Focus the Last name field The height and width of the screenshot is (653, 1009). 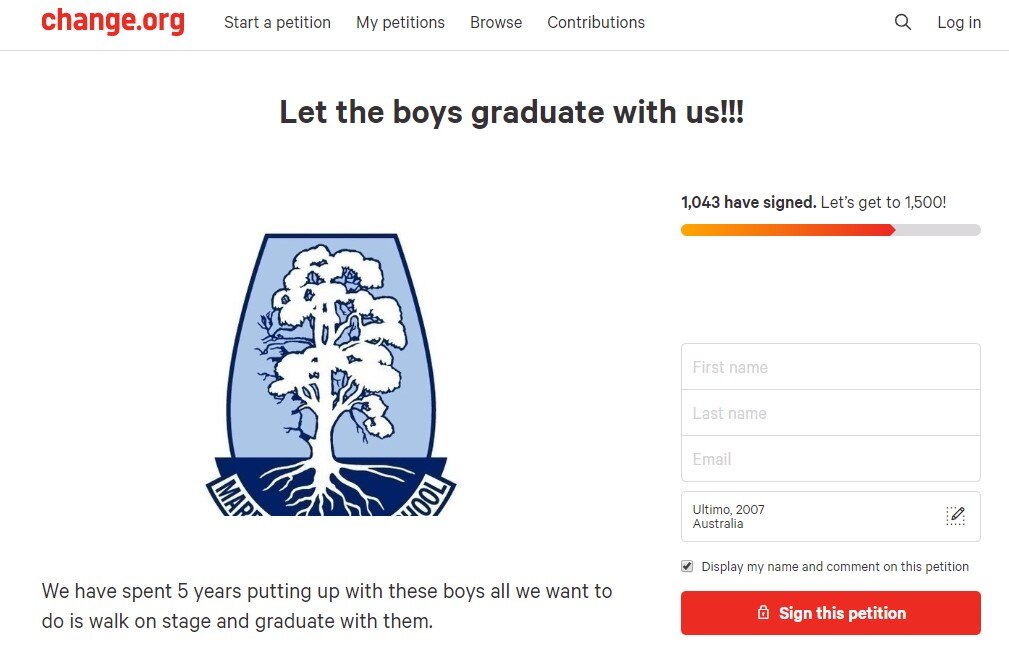(830, 413)
